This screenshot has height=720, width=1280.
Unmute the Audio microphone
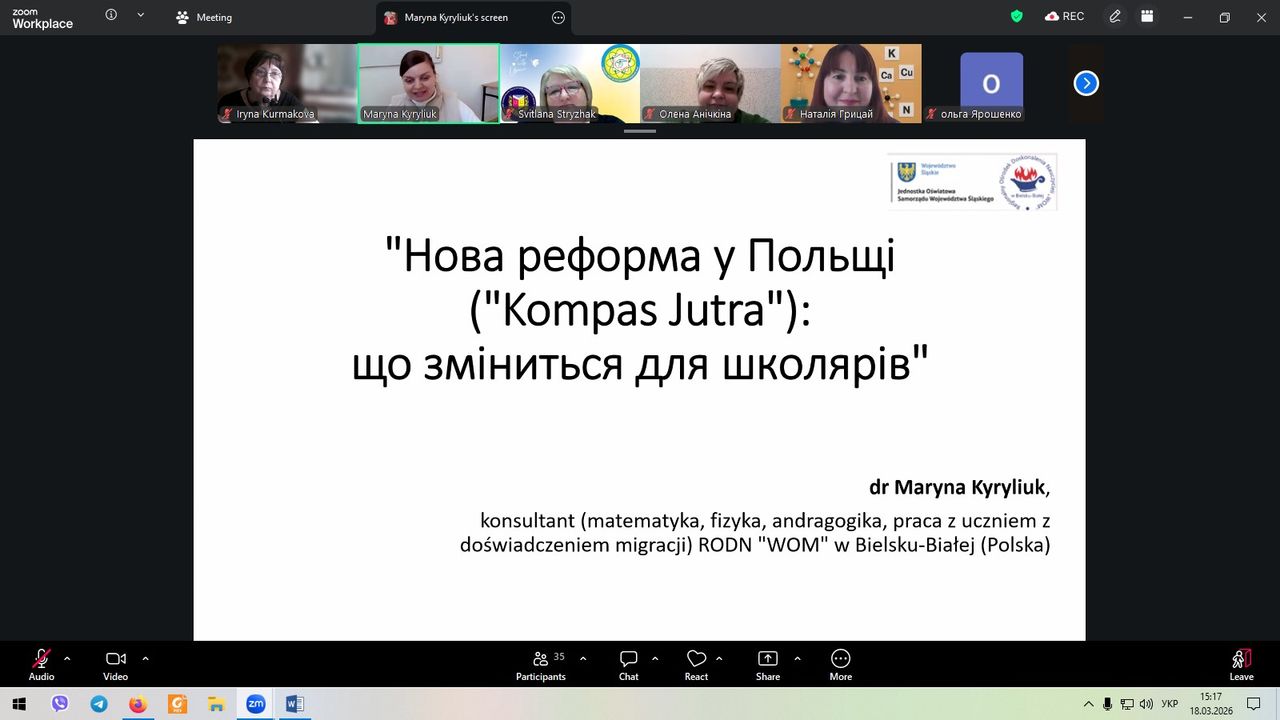pyautogui.click(x=42, y=664)
